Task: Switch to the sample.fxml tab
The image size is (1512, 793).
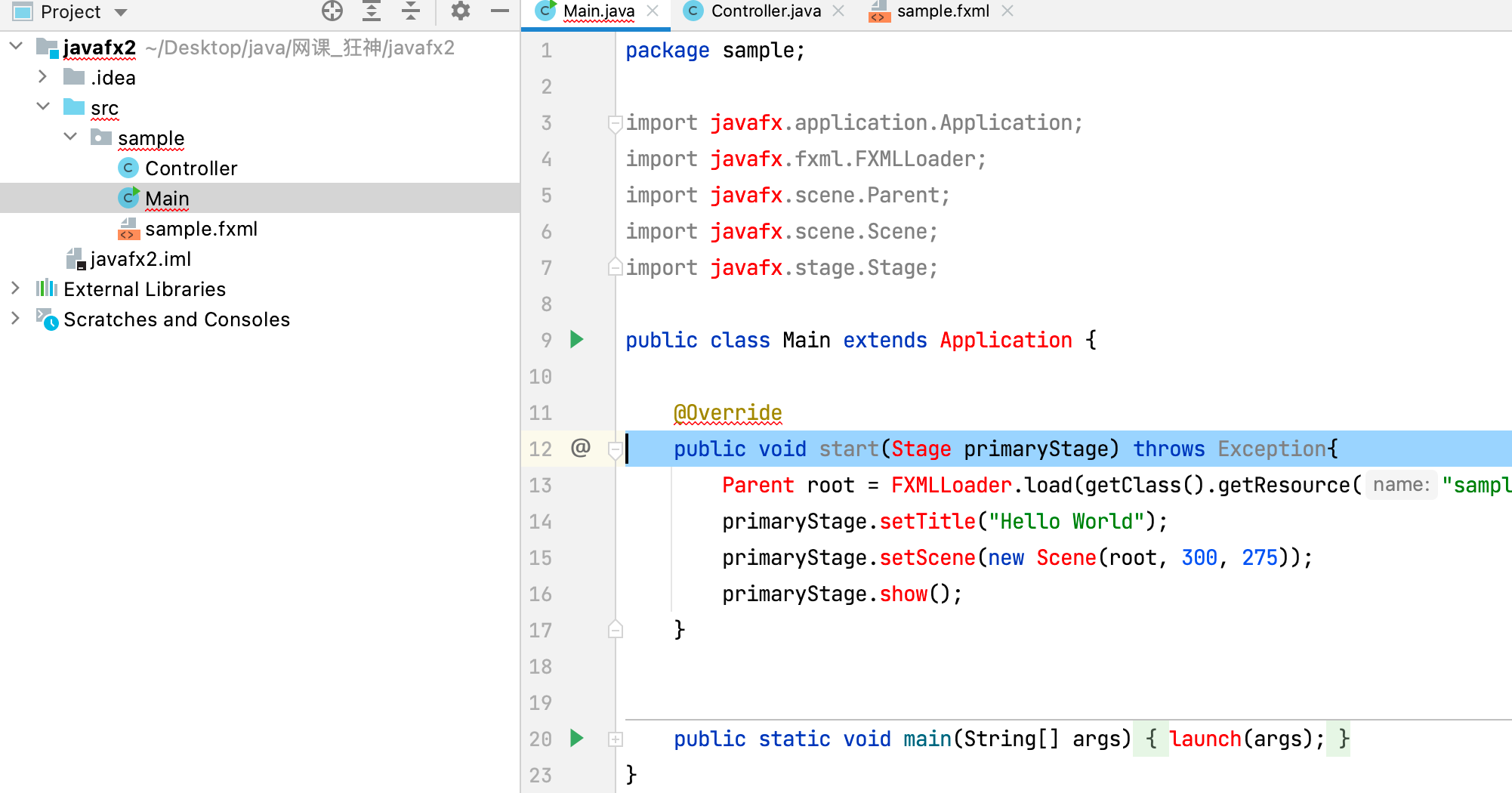Action: (943, 11)
